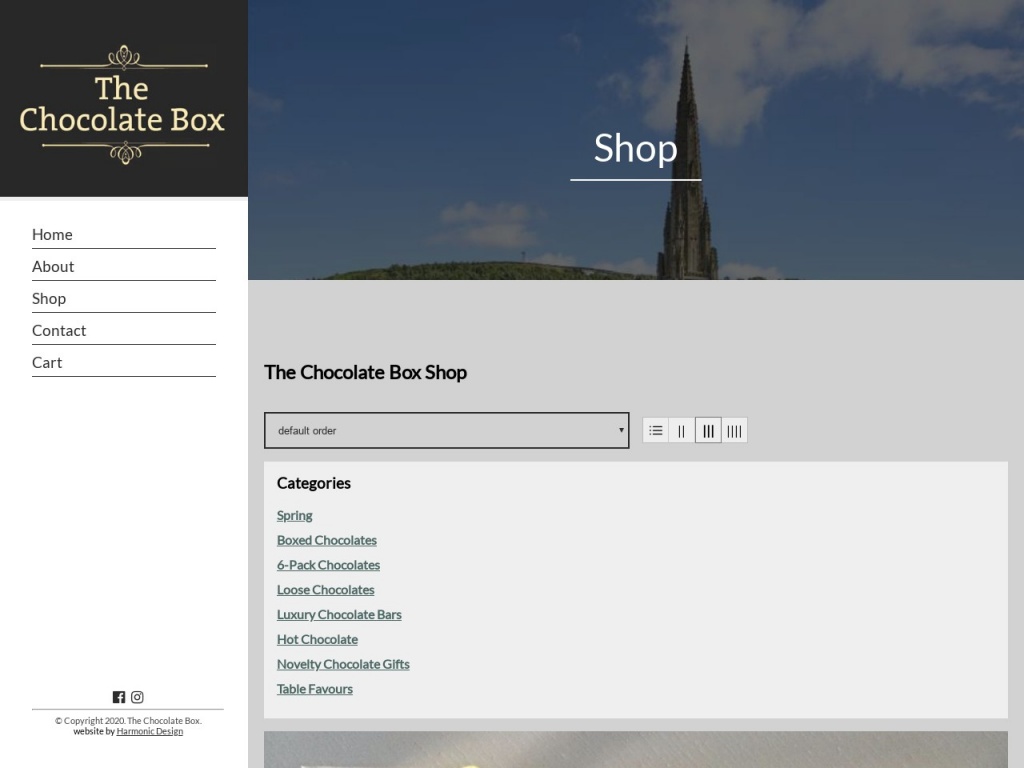Screen dimensions: 1024x768
Task: Visit the Harmonic Design website link
Action: (149, 731)
